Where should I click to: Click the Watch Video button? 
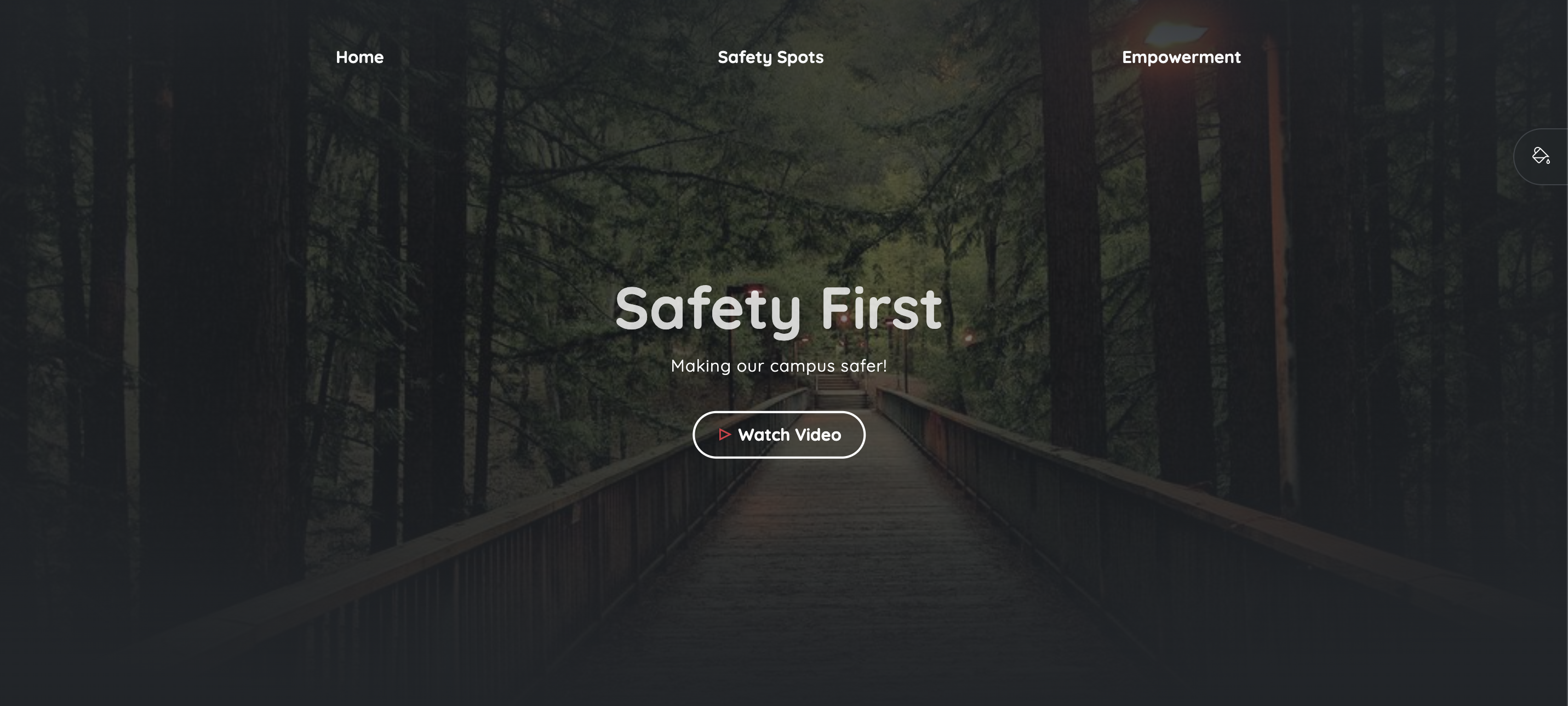click(779, 435)
